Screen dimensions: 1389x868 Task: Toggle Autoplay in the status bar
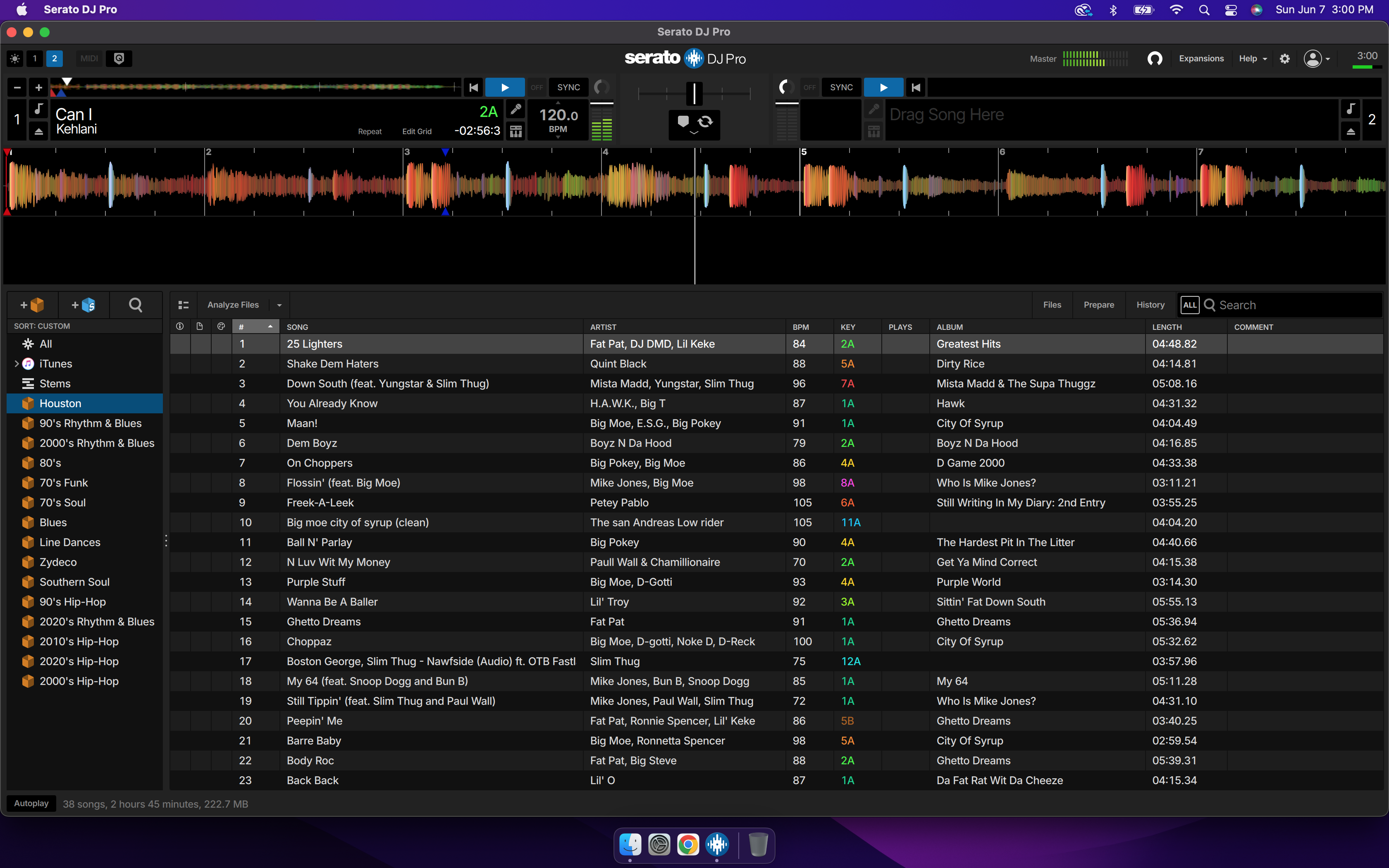[31, 803]
